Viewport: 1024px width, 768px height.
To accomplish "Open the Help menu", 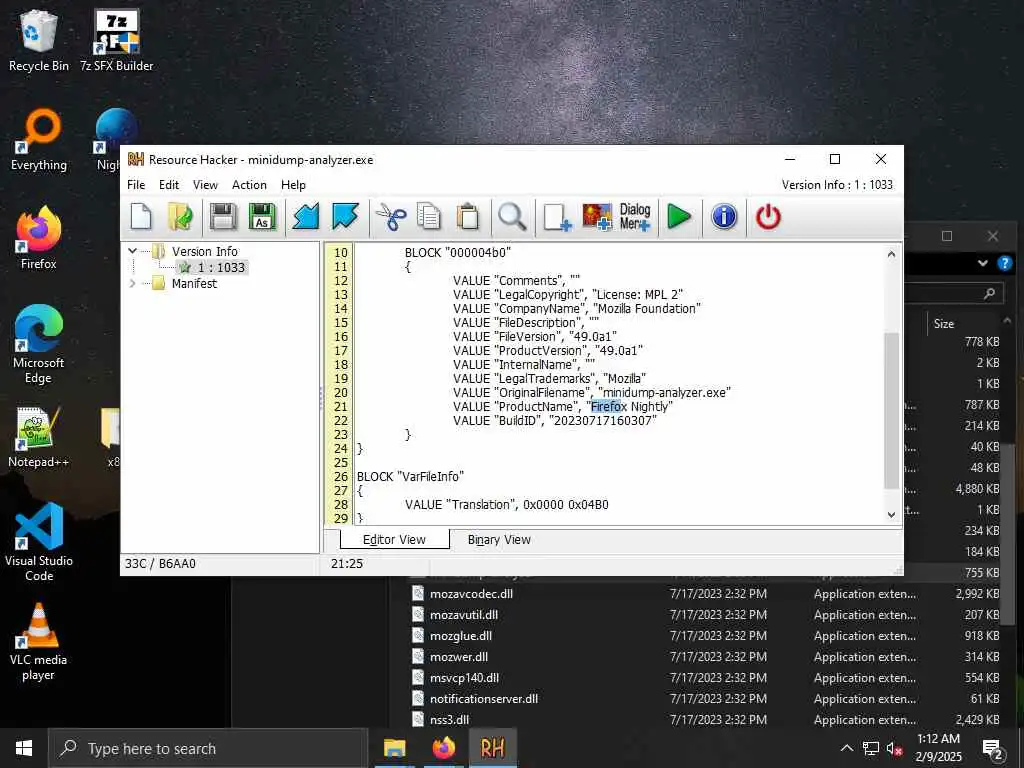I will coord(293,185).
